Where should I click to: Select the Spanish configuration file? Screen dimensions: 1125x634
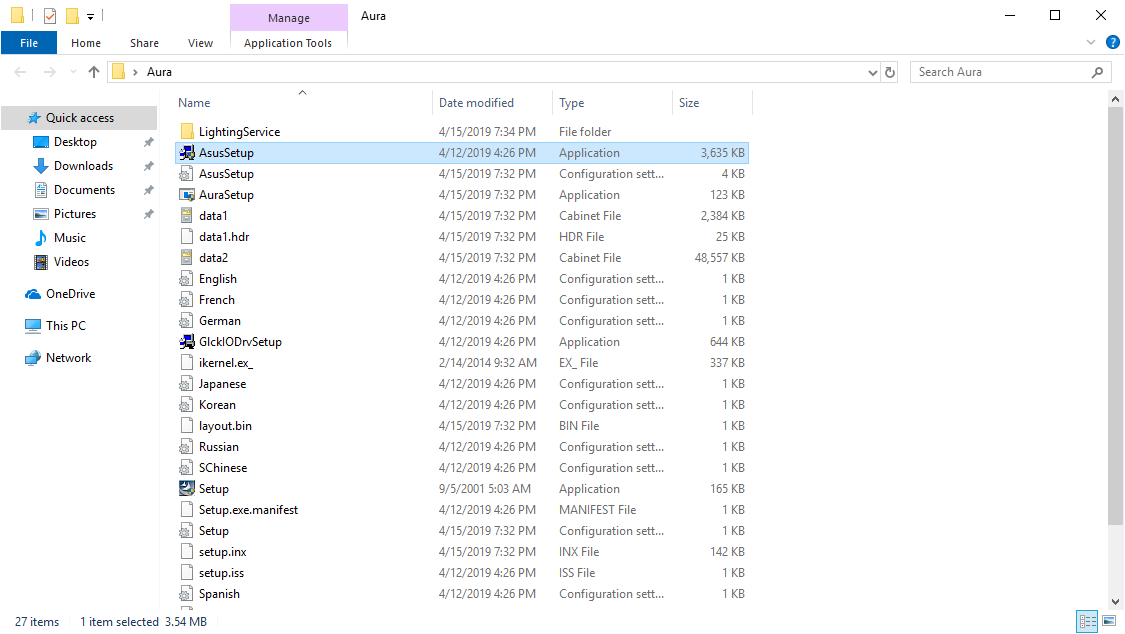(462, 594)
